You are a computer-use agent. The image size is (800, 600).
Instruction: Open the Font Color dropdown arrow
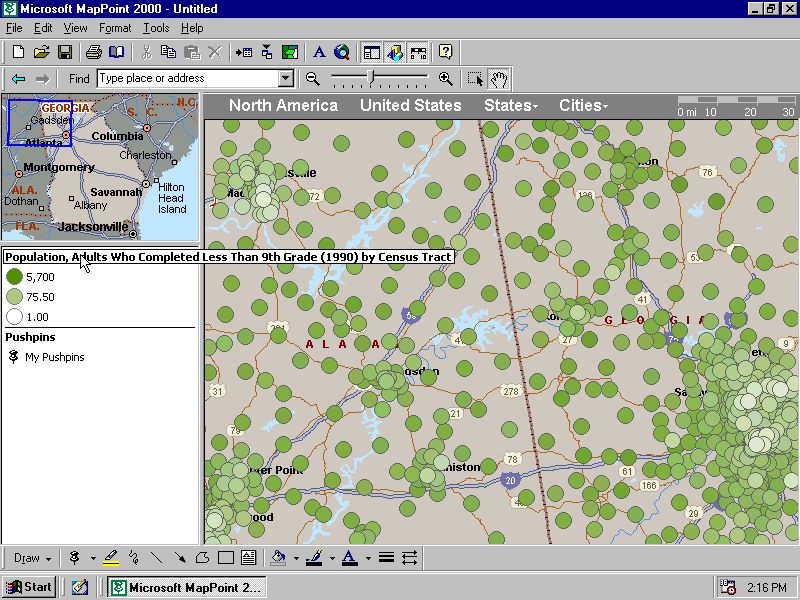click(x=368, y=558)
